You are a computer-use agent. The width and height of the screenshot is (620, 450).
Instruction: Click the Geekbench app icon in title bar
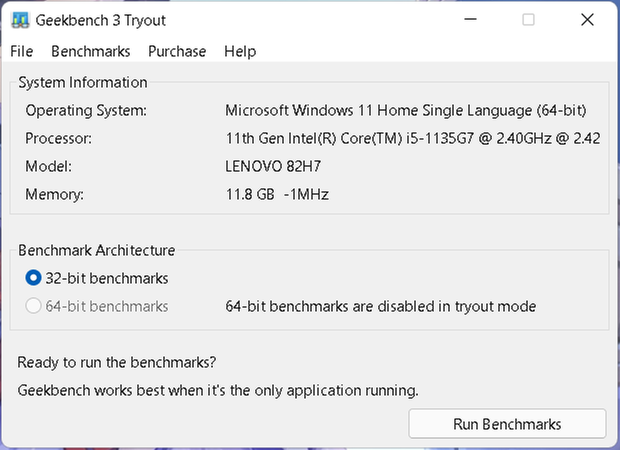coord(20,20)
